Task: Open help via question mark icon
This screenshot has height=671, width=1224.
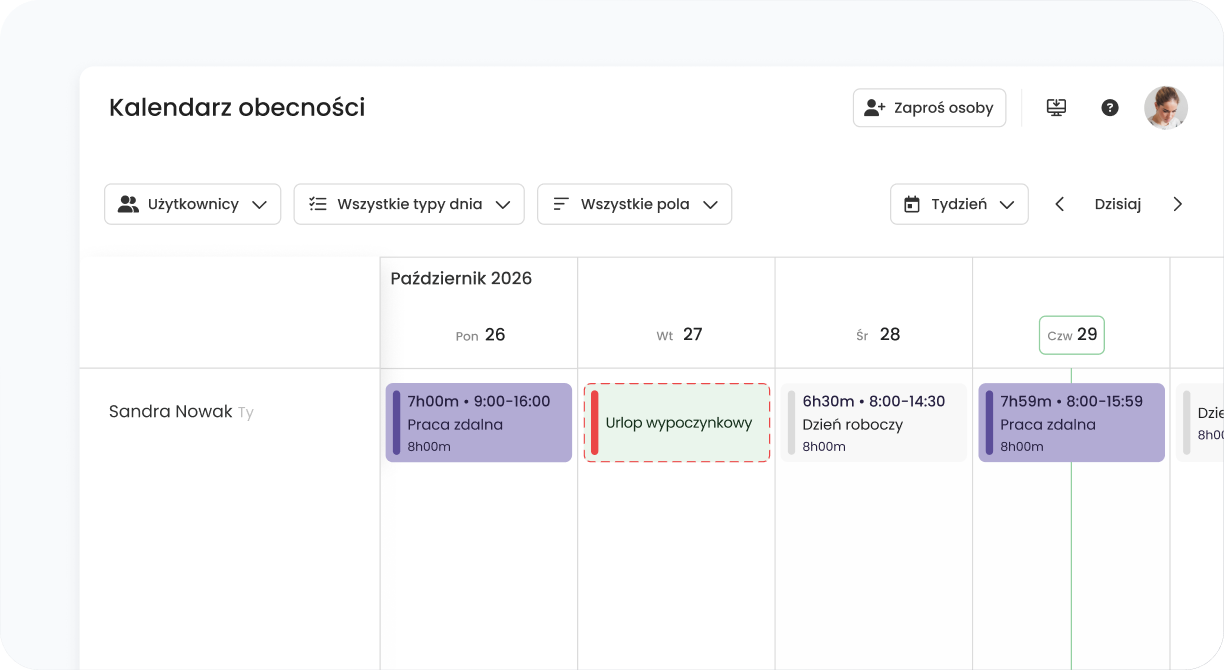Action: click(1110, 108)
